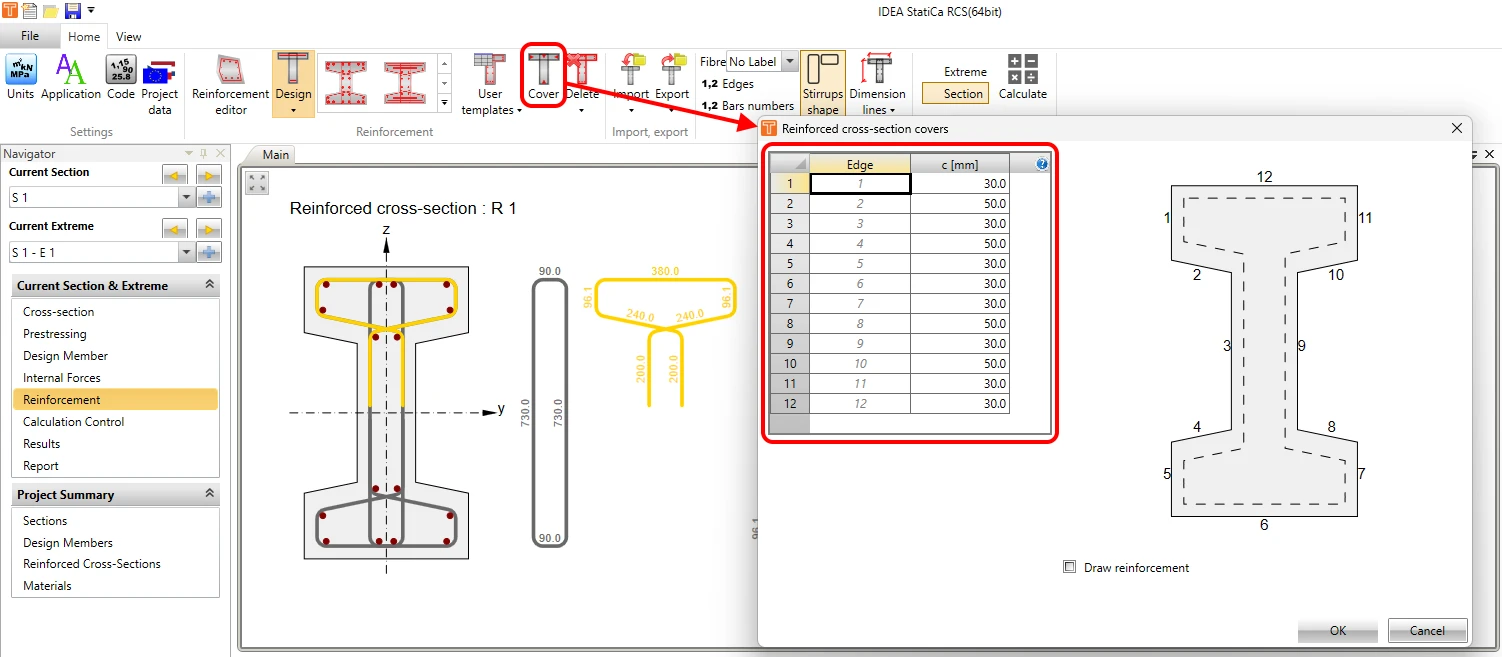Select Section display mode
The height and width of the screenshot is (657, 1502).
955,94
